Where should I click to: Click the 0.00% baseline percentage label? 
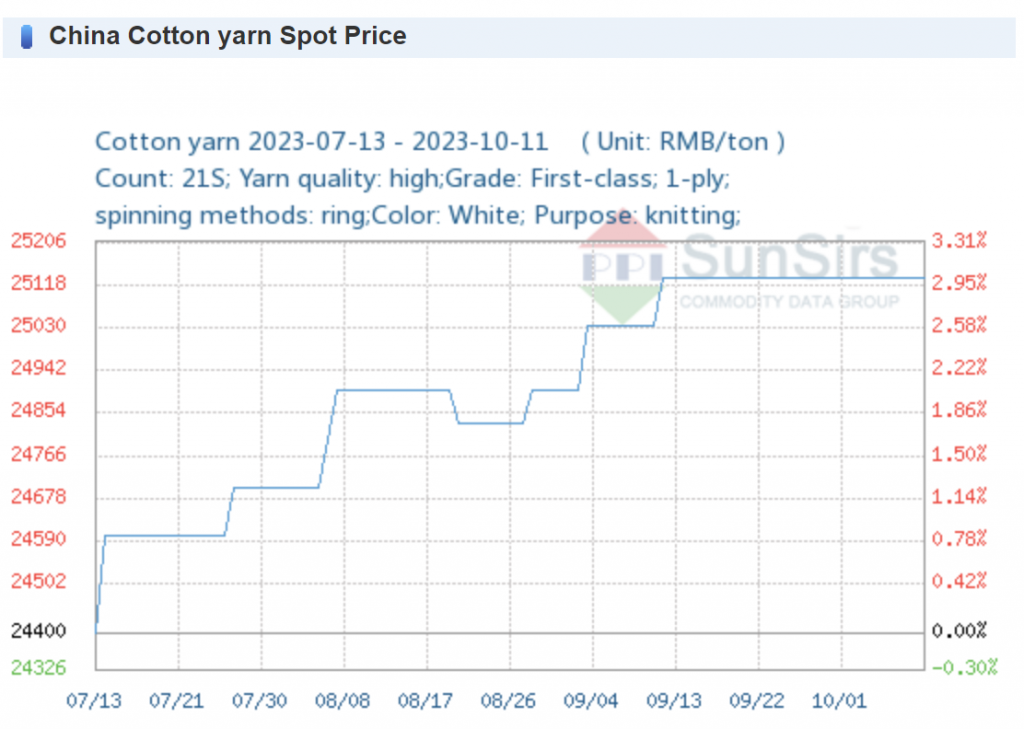(x=960, y=631)
